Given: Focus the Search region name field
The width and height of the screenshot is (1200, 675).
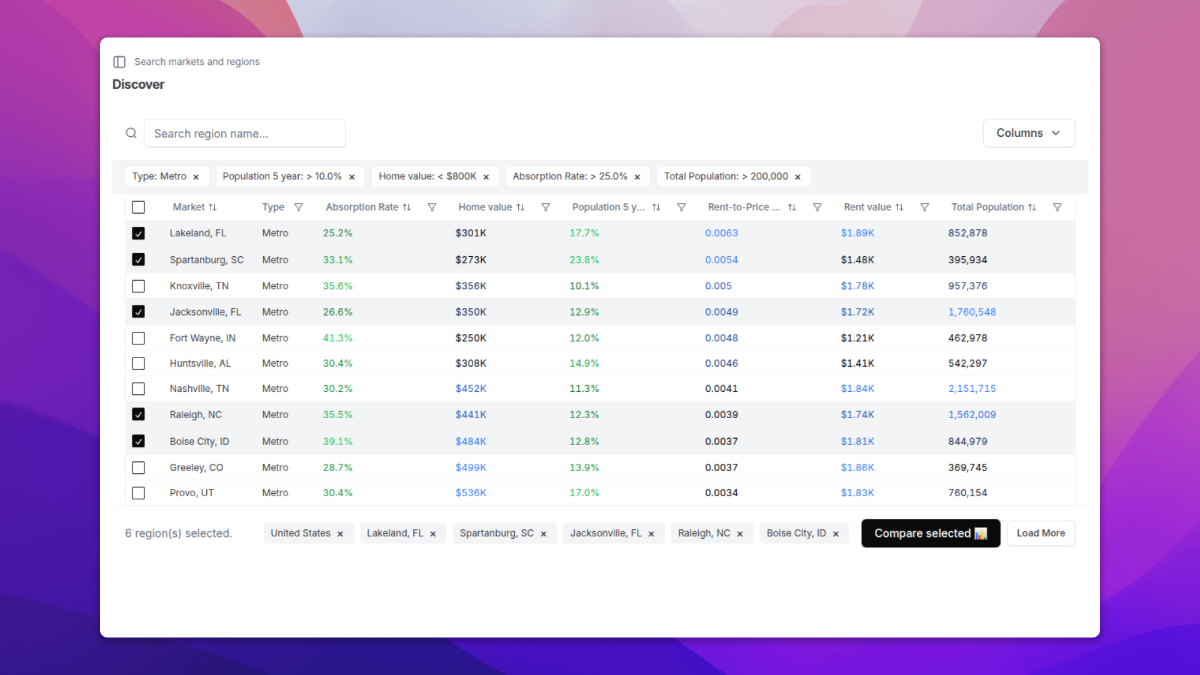Looking at the screenshot, I should click(x=245, y=133).
